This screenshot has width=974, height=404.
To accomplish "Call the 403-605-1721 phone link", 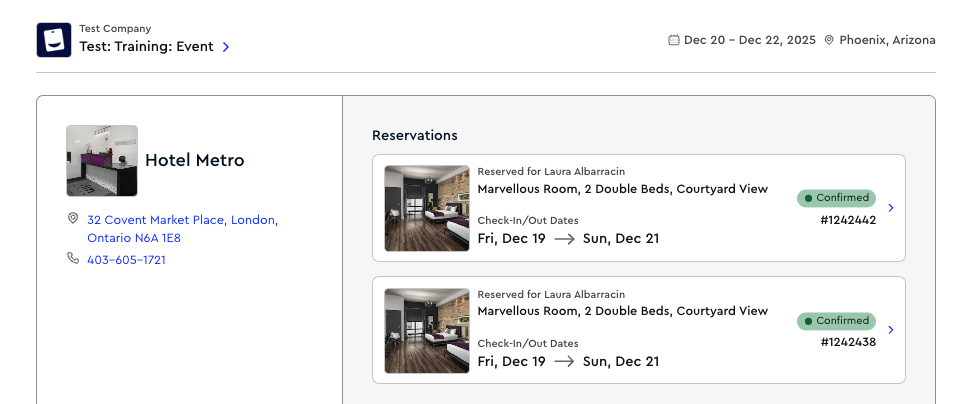I will pyautogui.click(x=126, y=260).
